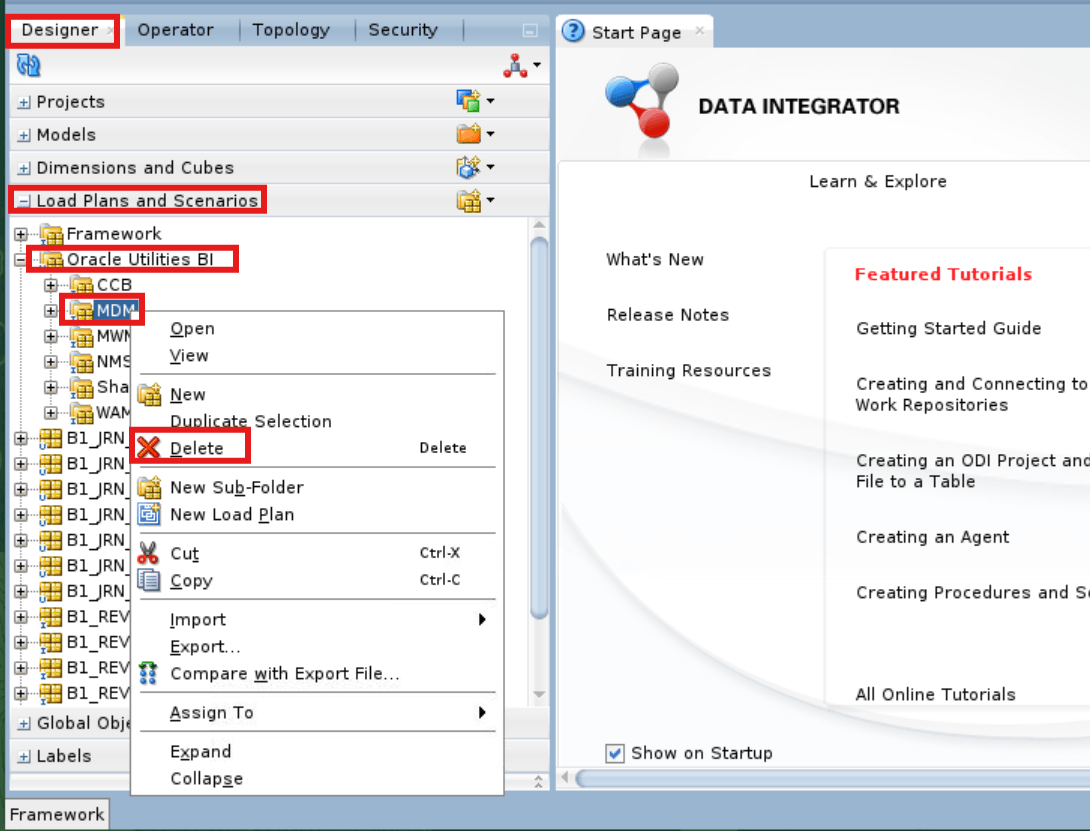This screenshot has height=831, width=1090.
Task: Click the help icon on the Start Page tab
Action: click(x=572, y=30)
